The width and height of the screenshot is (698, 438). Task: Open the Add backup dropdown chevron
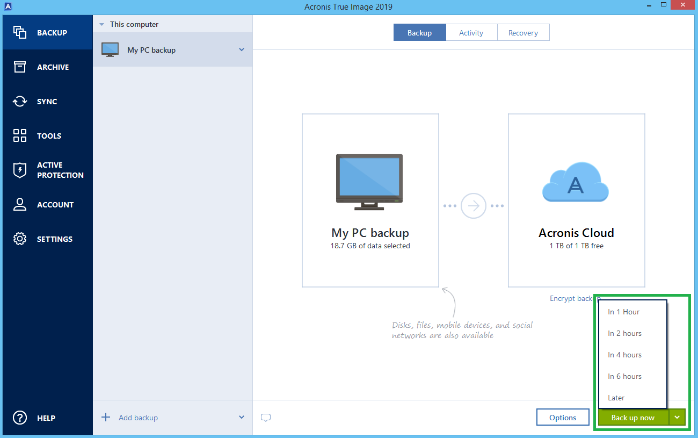point(241,417)
